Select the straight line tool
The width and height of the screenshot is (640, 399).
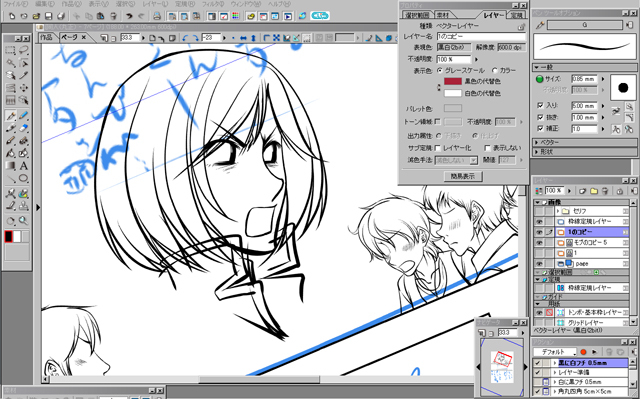coord(11,178)
